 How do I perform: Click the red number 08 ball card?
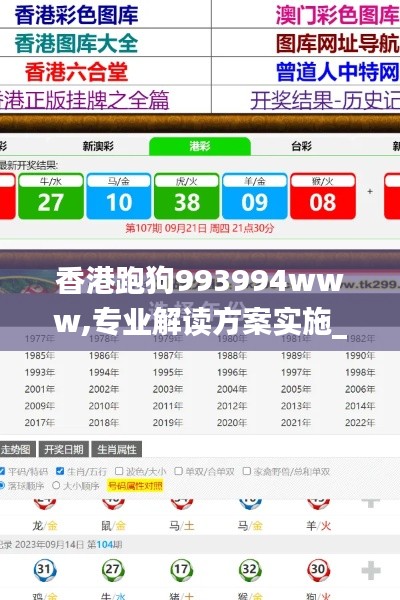(x=323, y=196)
